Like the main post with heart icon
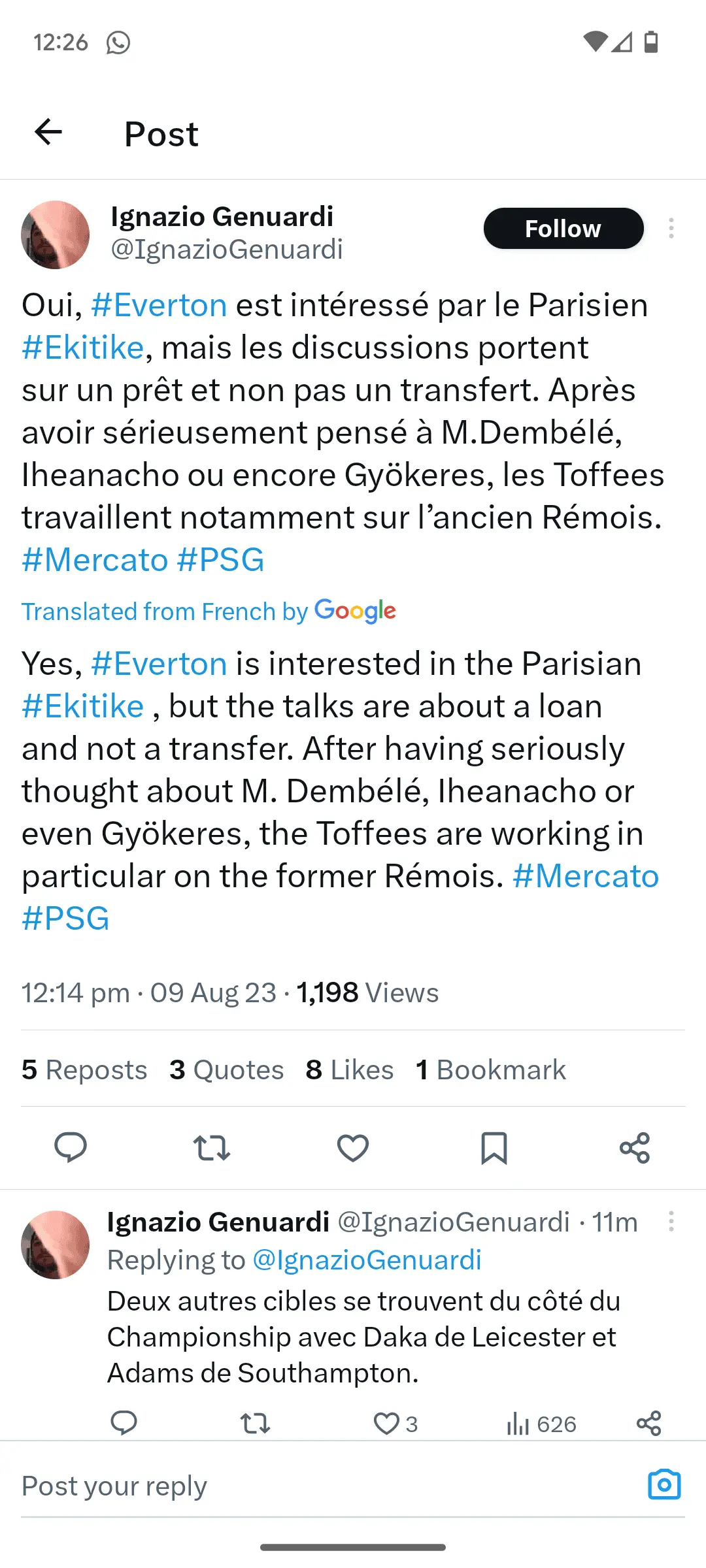706x1568 pixels. point(353,1147)
